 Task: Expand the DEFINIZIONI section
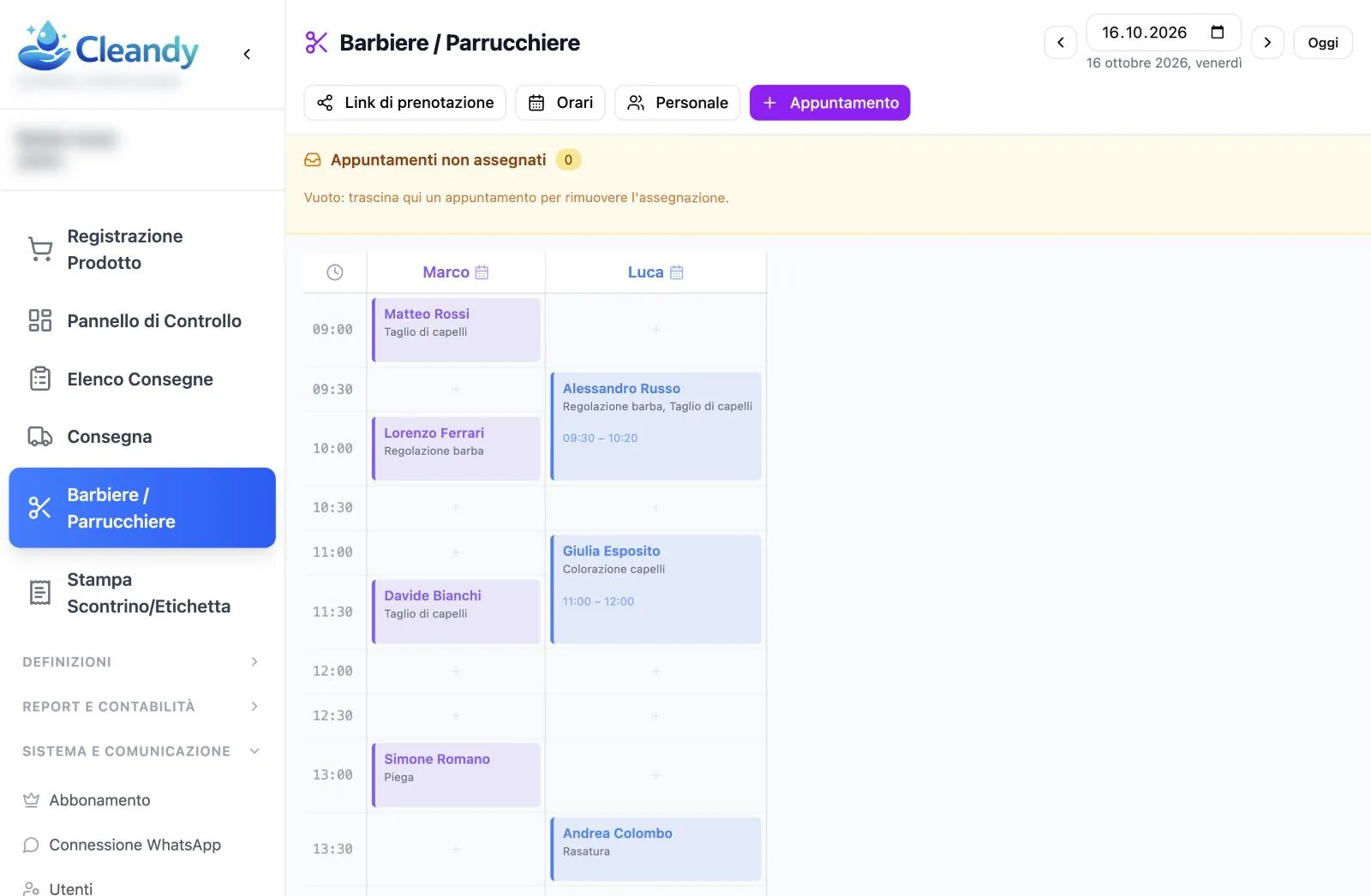pyautogui.click(x=141, y=662)
